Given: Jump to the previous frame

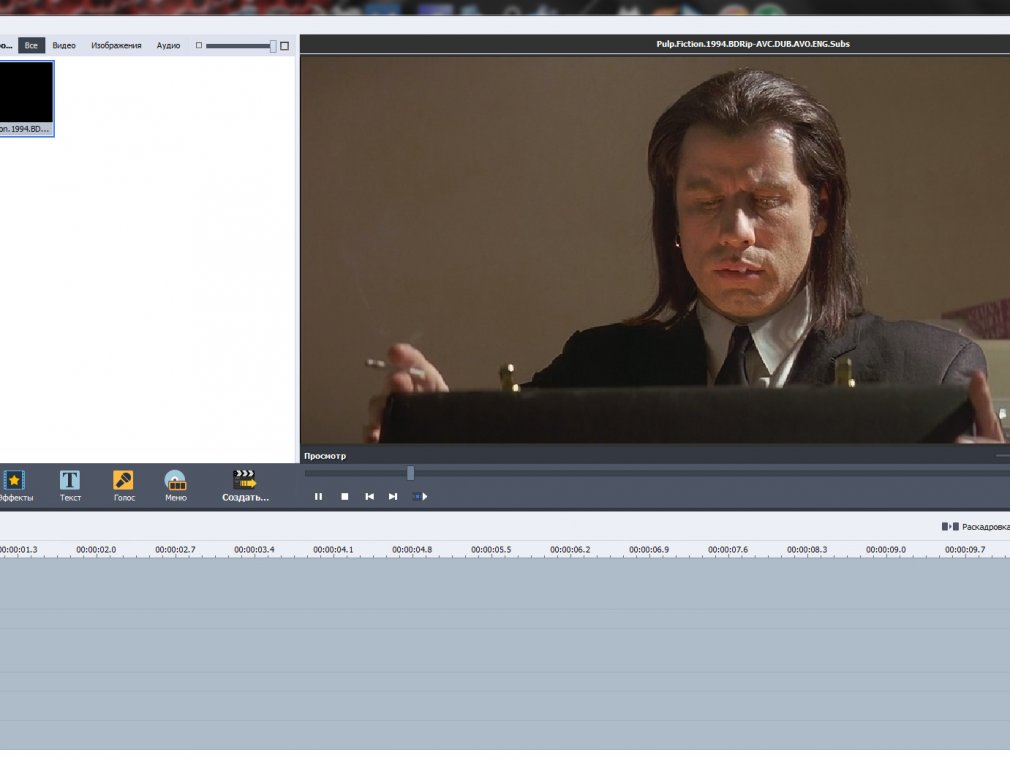Looking at the screenshot, I should pyautogui.click(x=369, y=497).
